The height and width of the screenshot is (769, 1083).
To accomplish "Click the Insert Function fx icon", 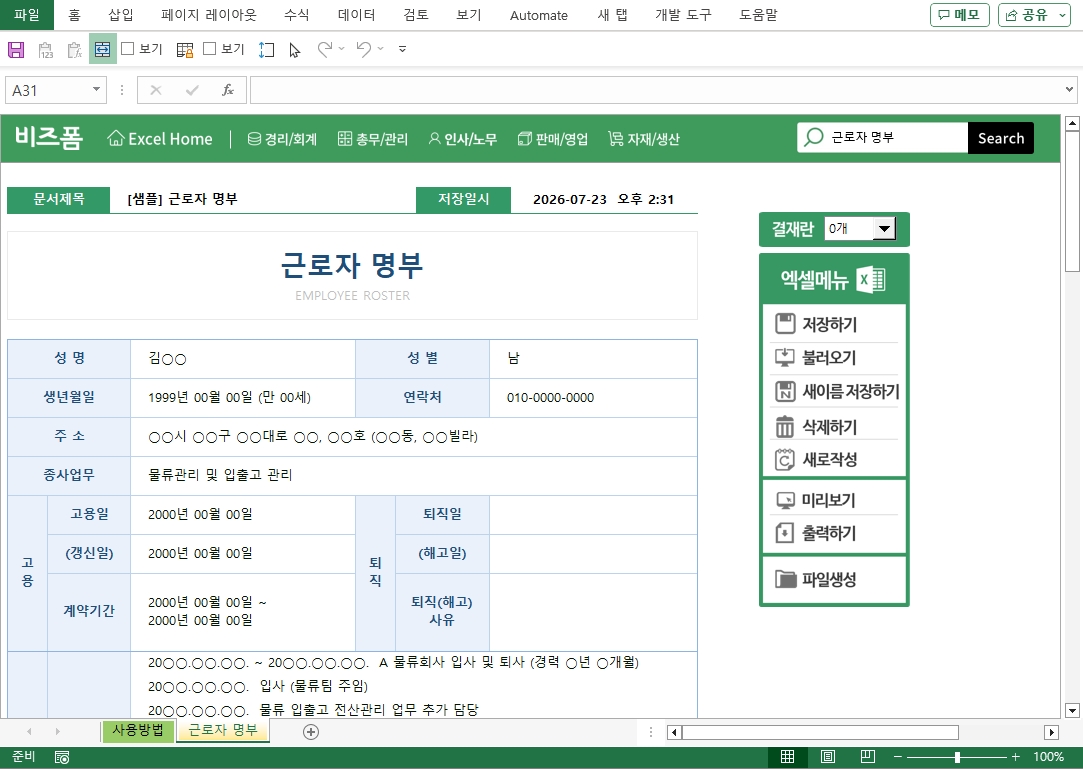I will coord(227,90).
